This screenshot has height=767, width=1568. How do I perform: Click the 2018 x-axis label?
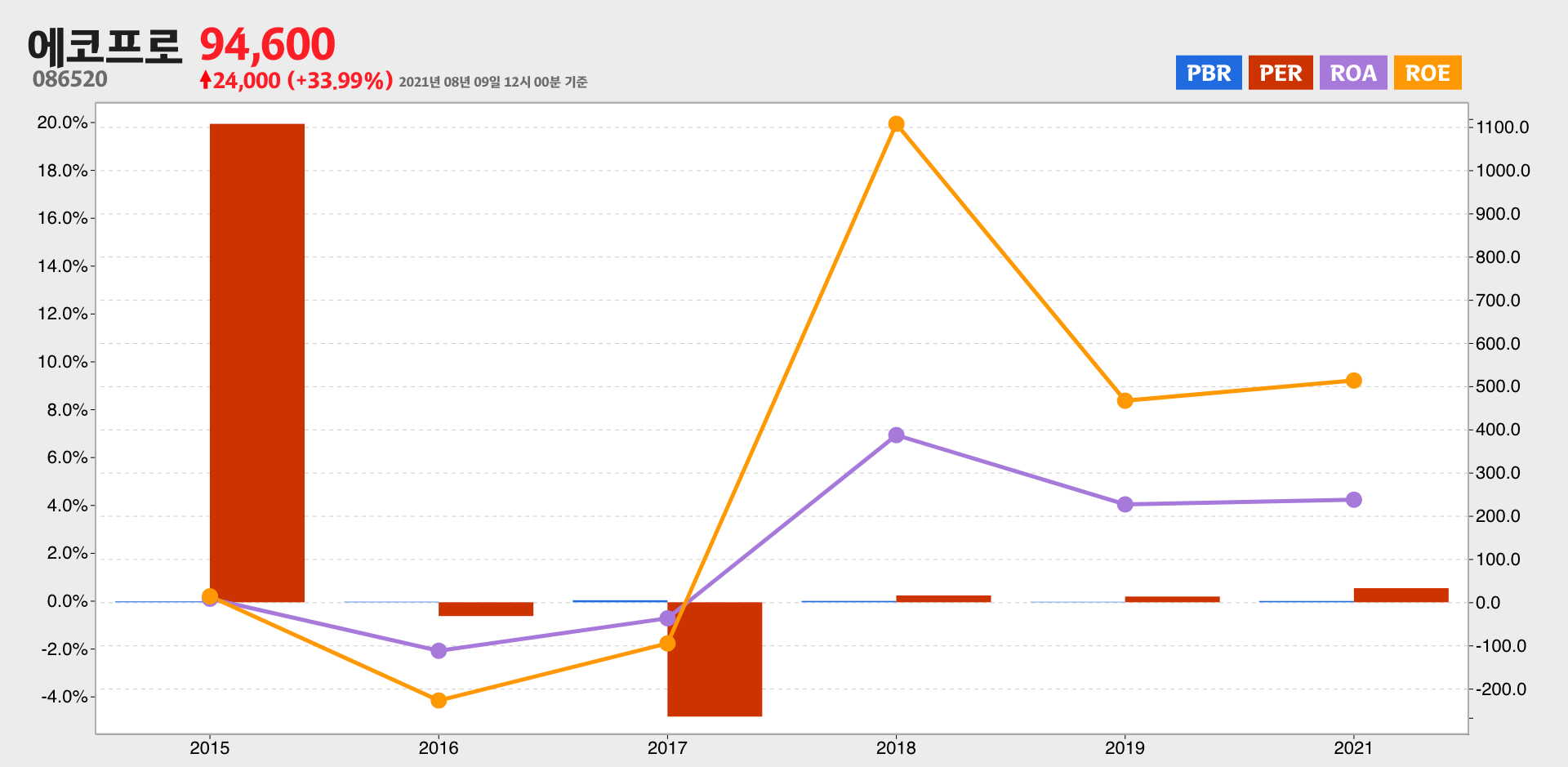point(896,747)
